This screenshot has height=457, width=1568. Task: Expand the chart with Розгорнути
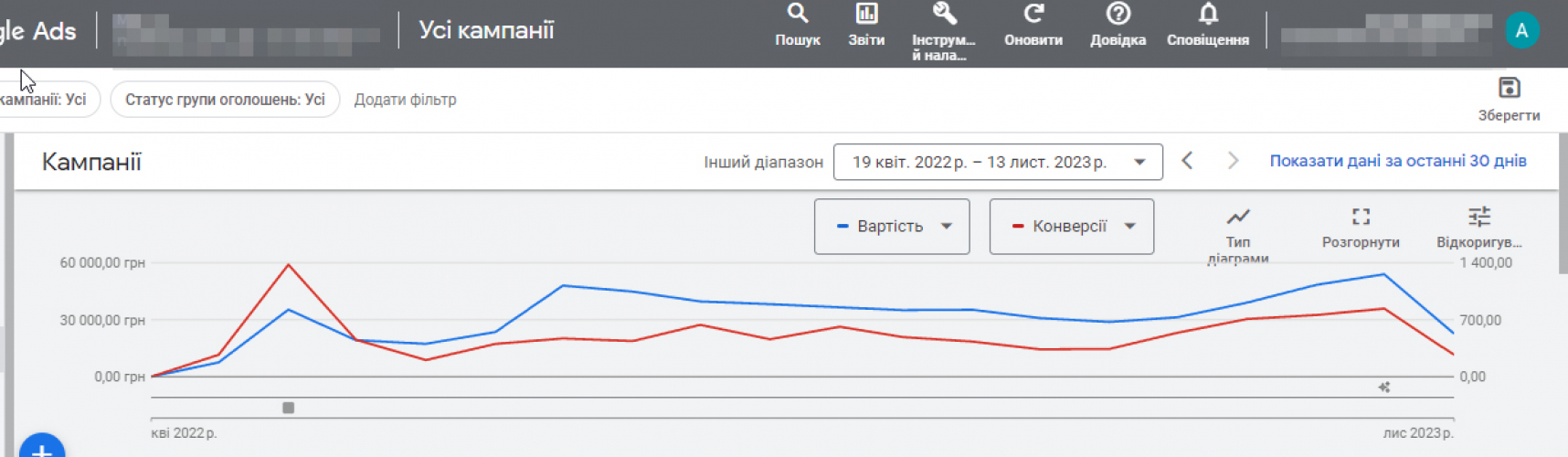pos(1361,218)
